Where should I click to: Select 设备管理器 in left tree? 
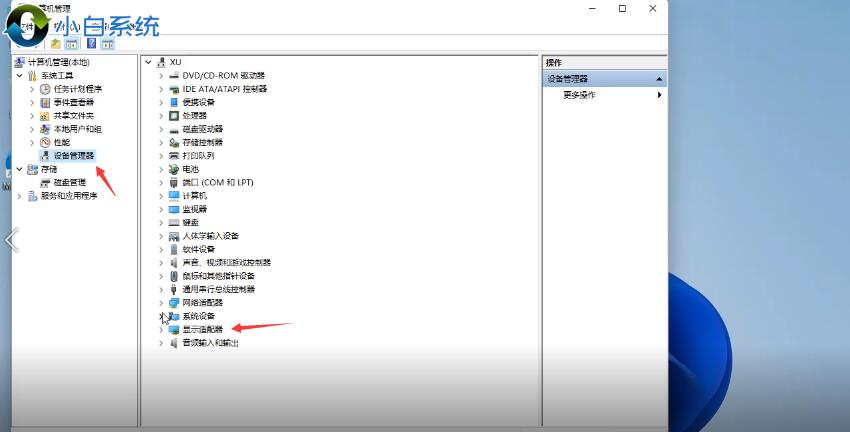pos(73,156)
